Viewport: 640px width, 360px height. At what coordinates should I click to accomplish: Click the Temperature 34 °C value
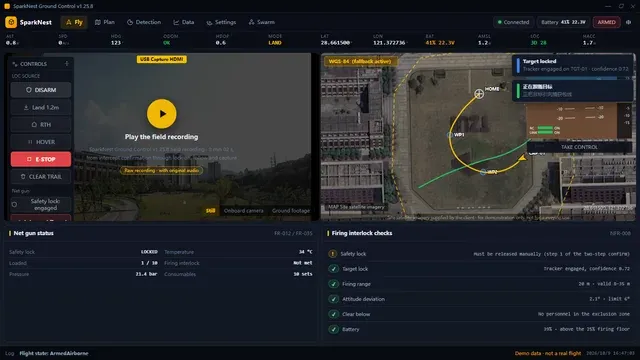click(305, 252)
